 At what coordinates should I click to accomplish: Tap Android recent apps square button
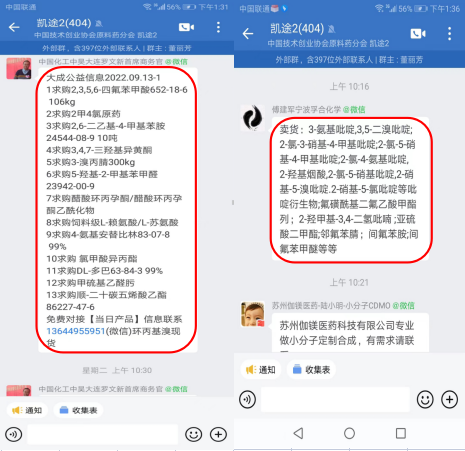pos(401,433)
